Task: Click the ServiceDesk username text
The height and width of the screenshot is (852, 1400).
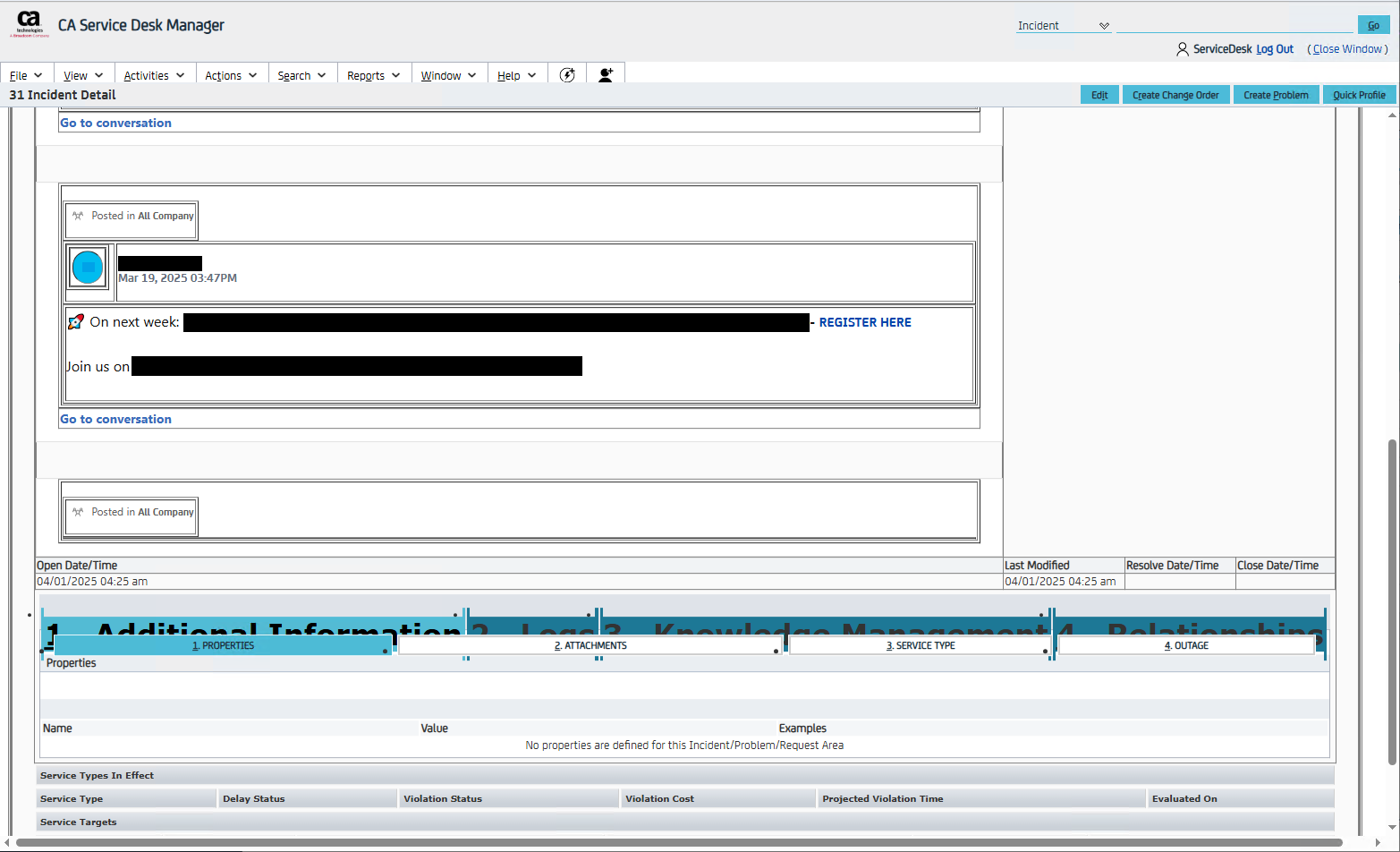Action: (1222, 49)
